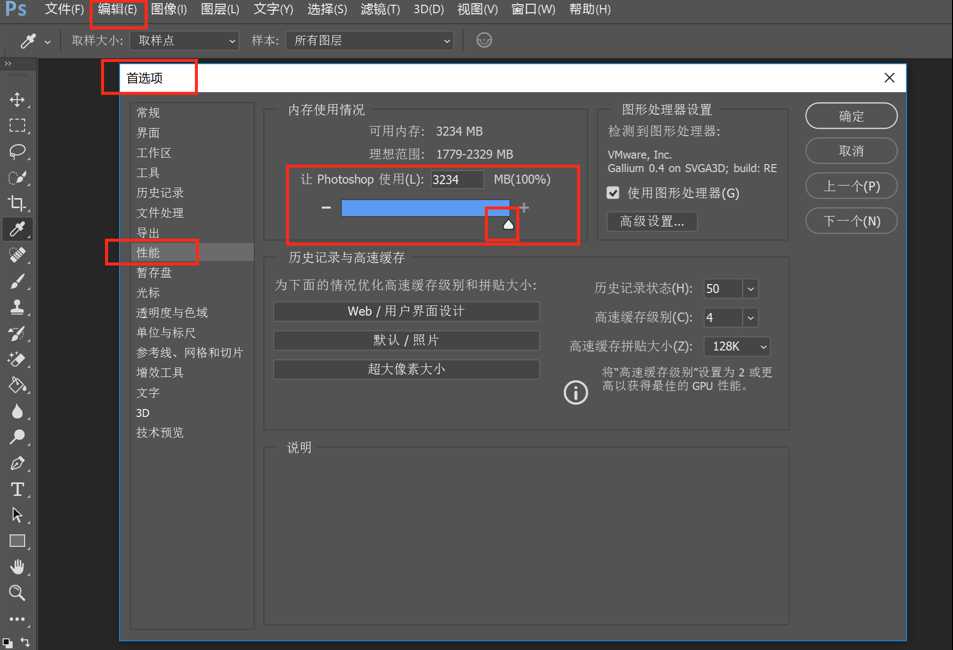Select 性能 in preferences category list
Image resolution: width=953 pixels, height=650 pixels.
[x=192, y=252]
